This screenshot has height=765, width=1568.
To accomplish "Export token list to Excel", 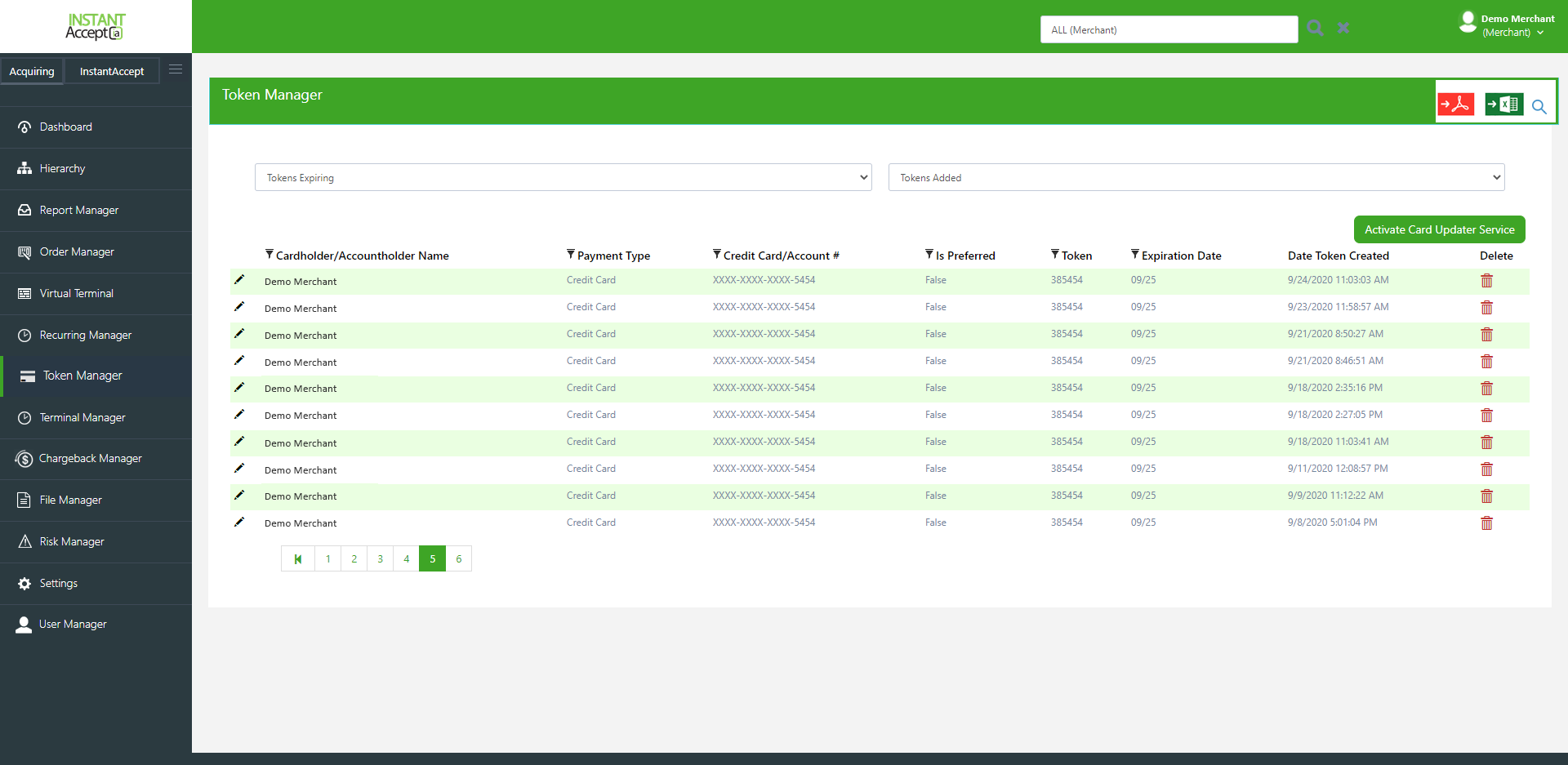I will 1503,105.
